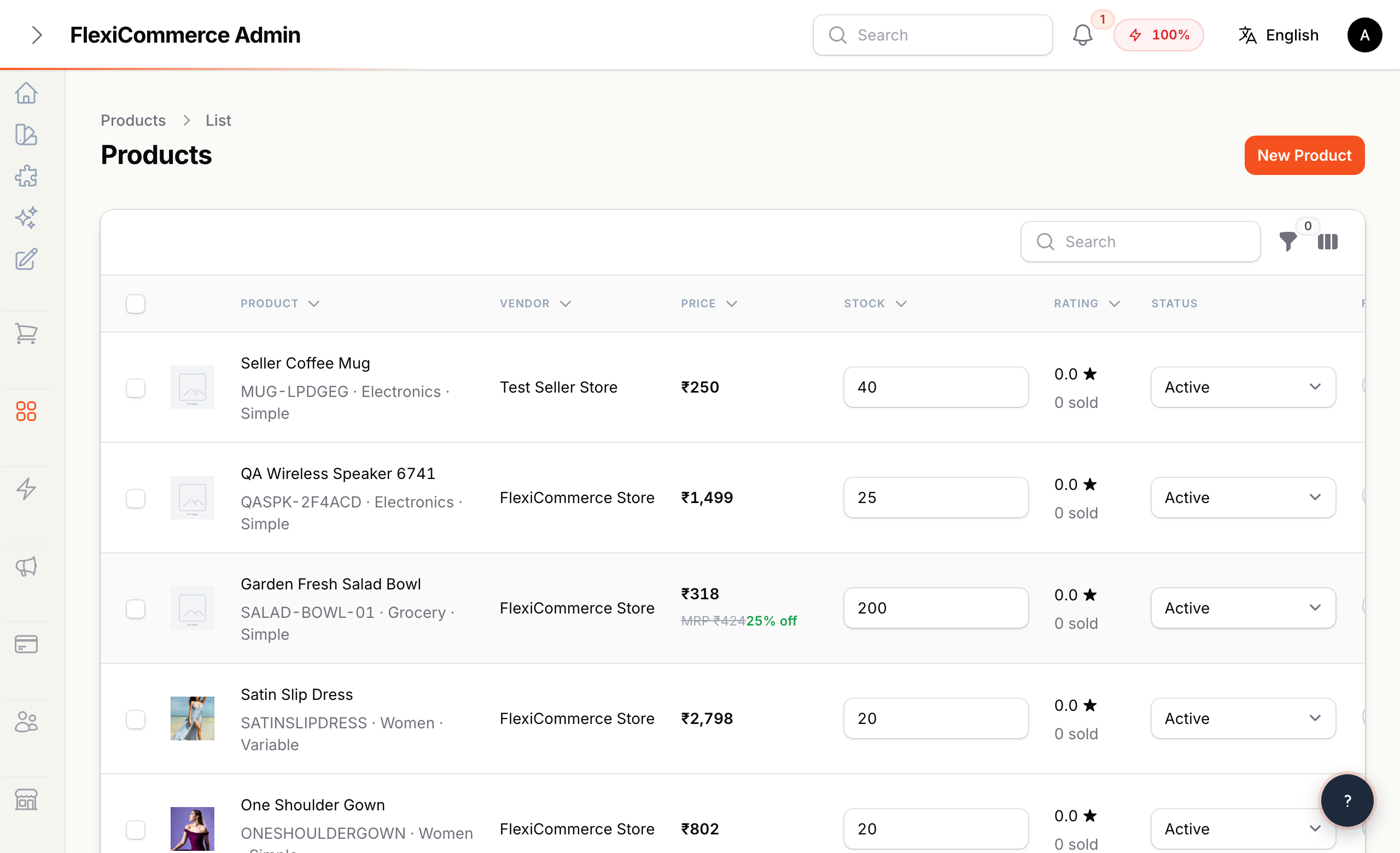1400x853 pixels.
Task: Select the QA Wireless Speaker 6741 row checkbox
Action: [136, 499]
